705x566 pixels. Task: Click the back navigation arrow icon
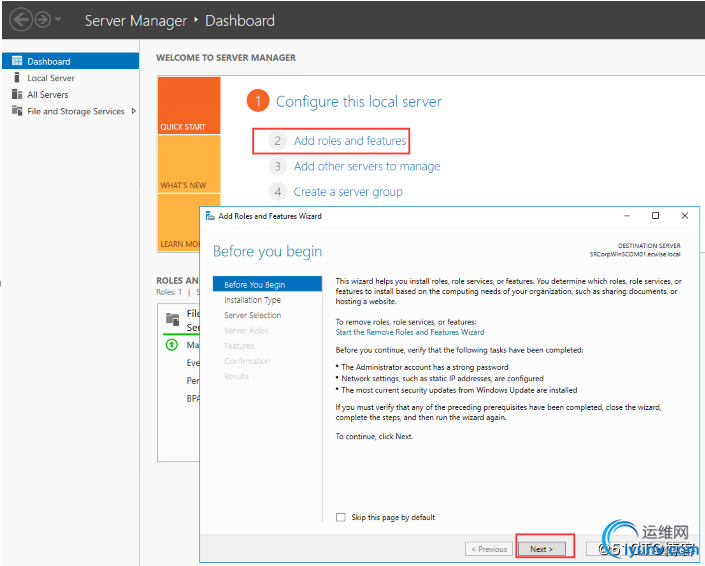click(21, 20)
